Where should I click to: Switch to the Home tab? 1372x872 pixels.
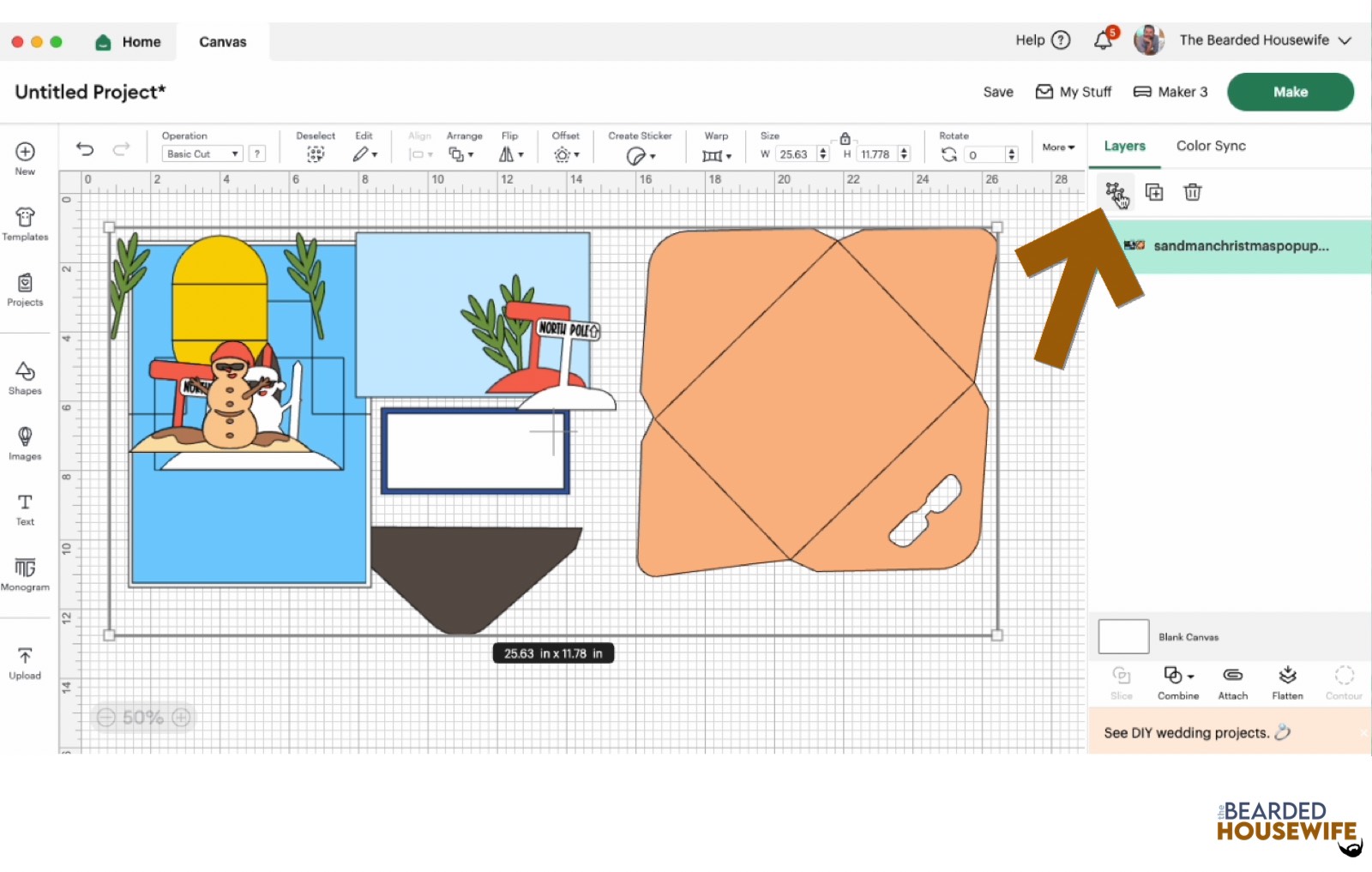(x=129, y=42)
